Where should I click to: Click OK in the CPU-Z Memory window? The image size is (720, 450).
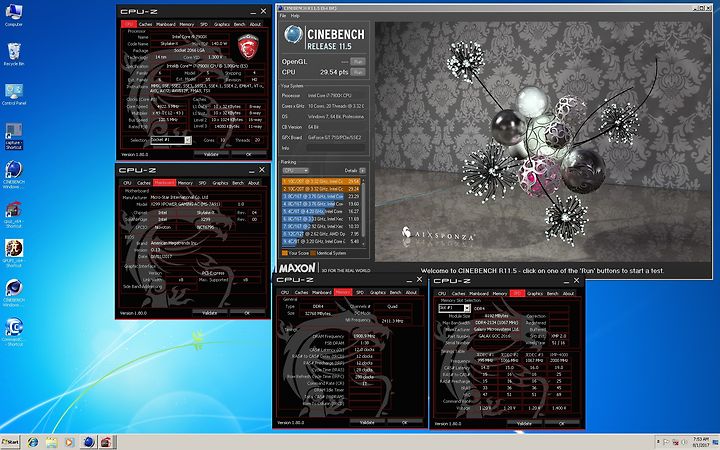(405, 422)
